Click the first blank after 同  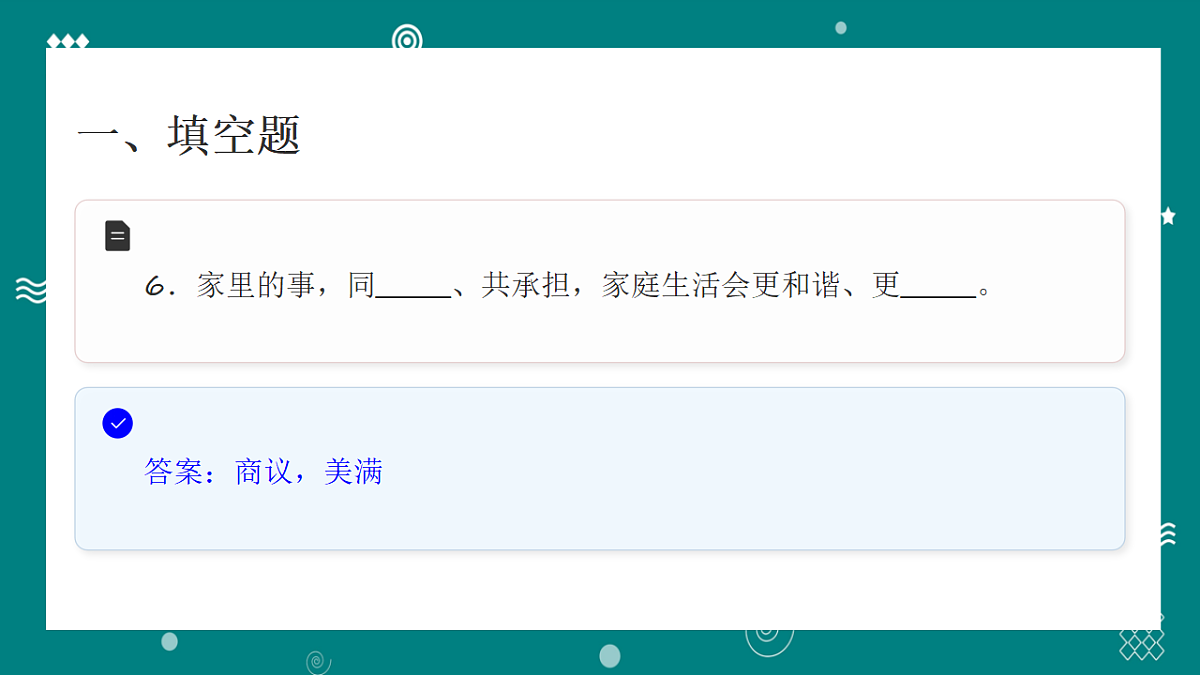click(x=414, y=288)
